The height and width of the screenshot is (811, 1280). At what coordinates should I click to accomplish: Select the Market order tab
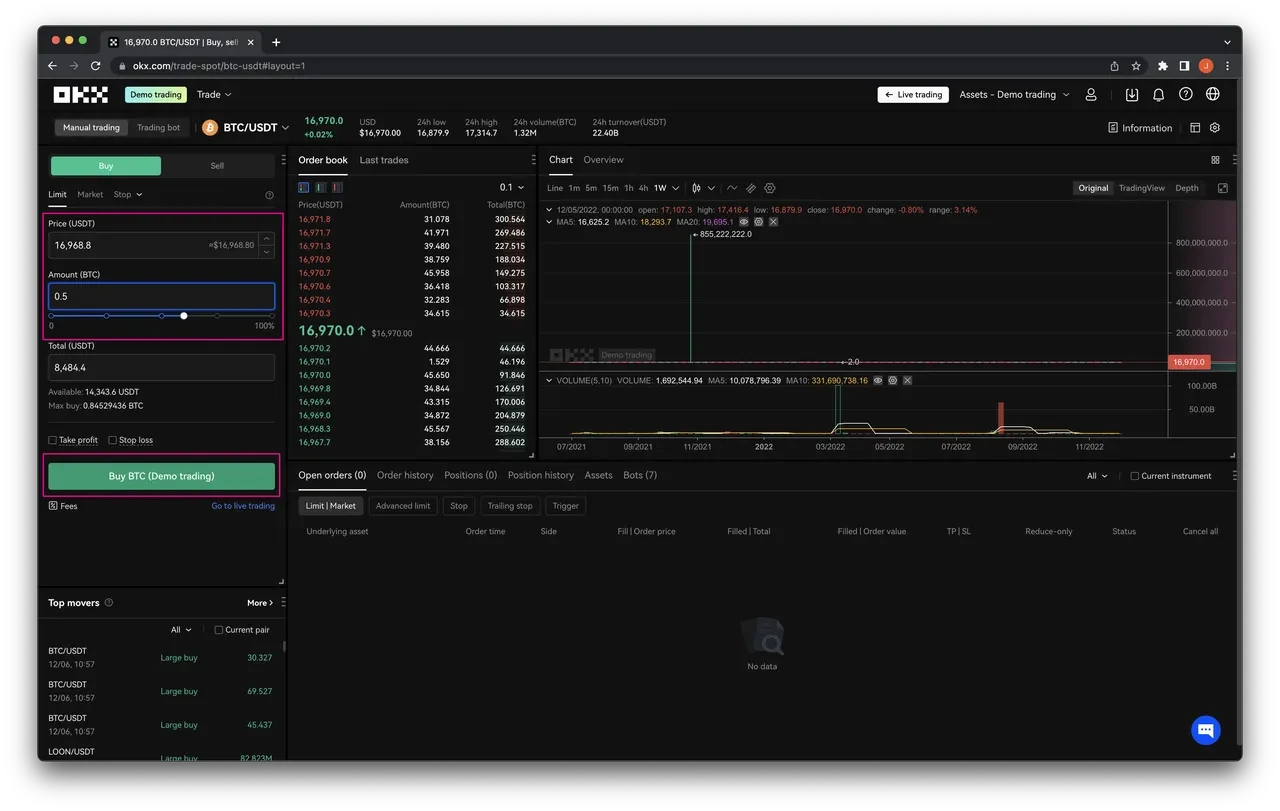coord(90,195)
